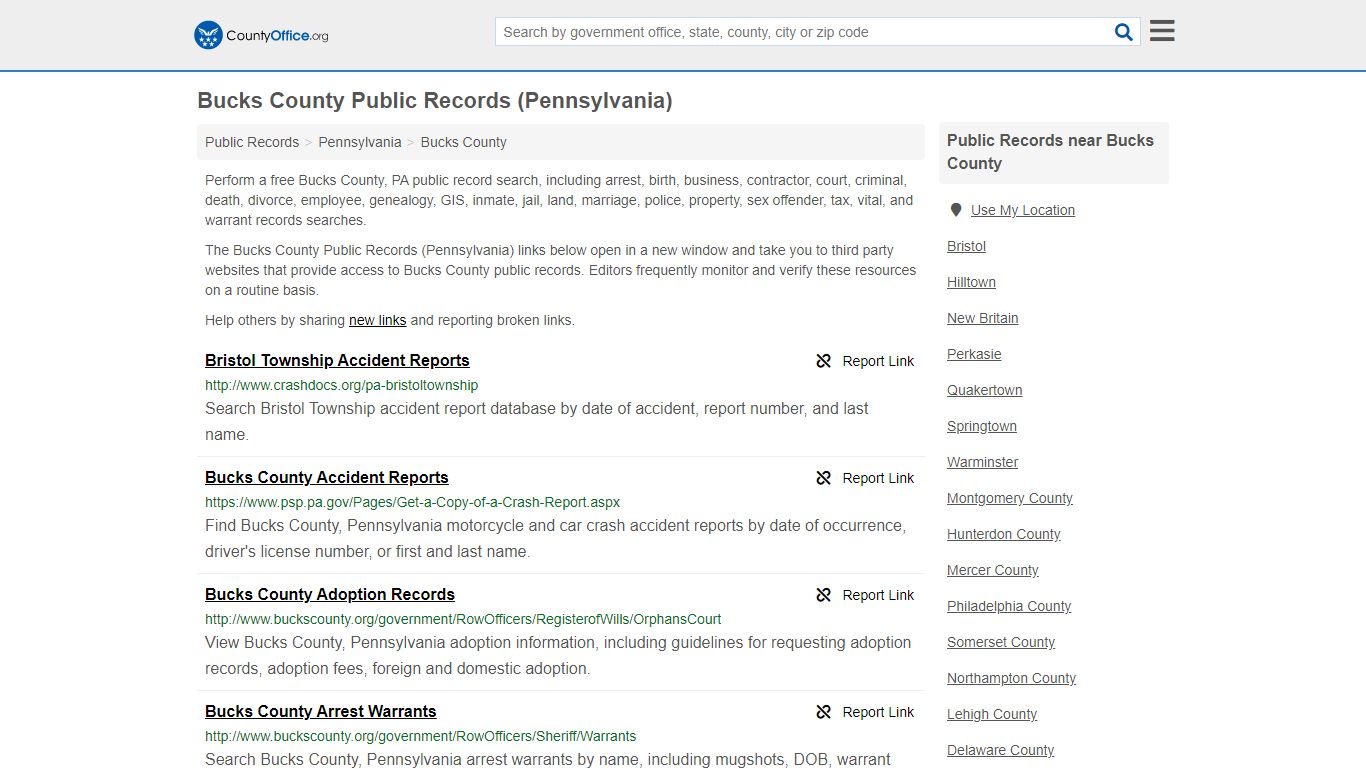Open Somerset County records

[x=1000, y=642]
